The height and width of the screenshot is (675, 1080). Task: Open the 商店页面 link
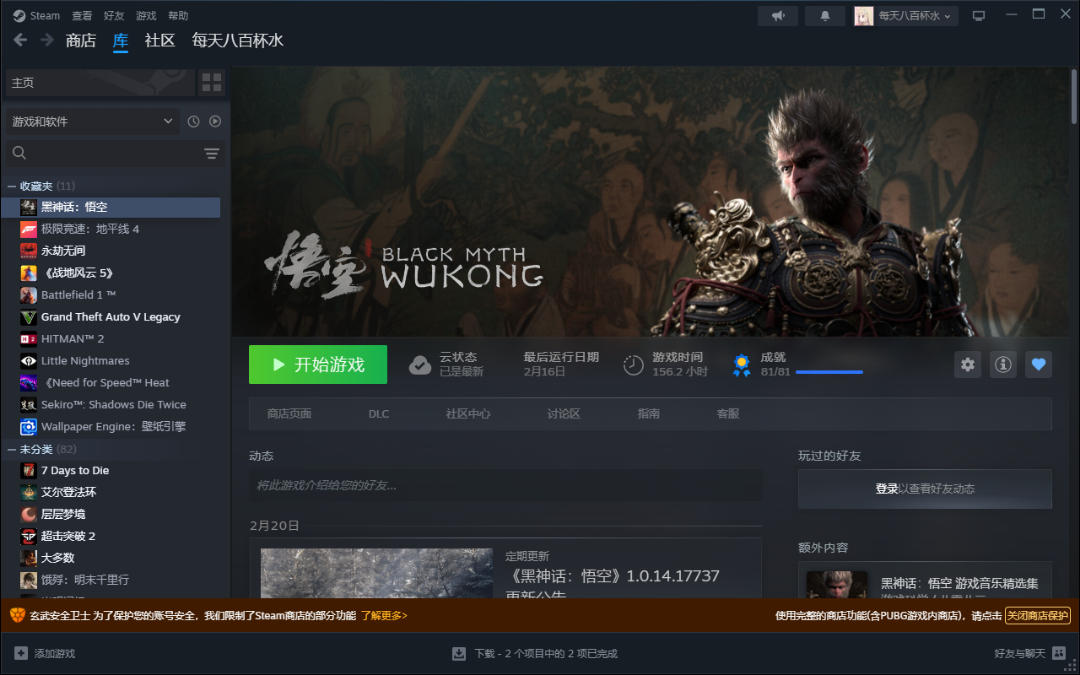coord(289,414)
